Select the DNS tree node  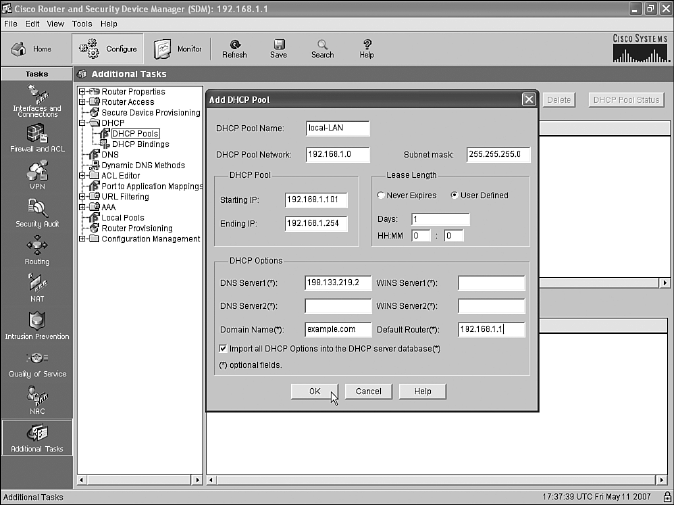[x=110, y=155]
